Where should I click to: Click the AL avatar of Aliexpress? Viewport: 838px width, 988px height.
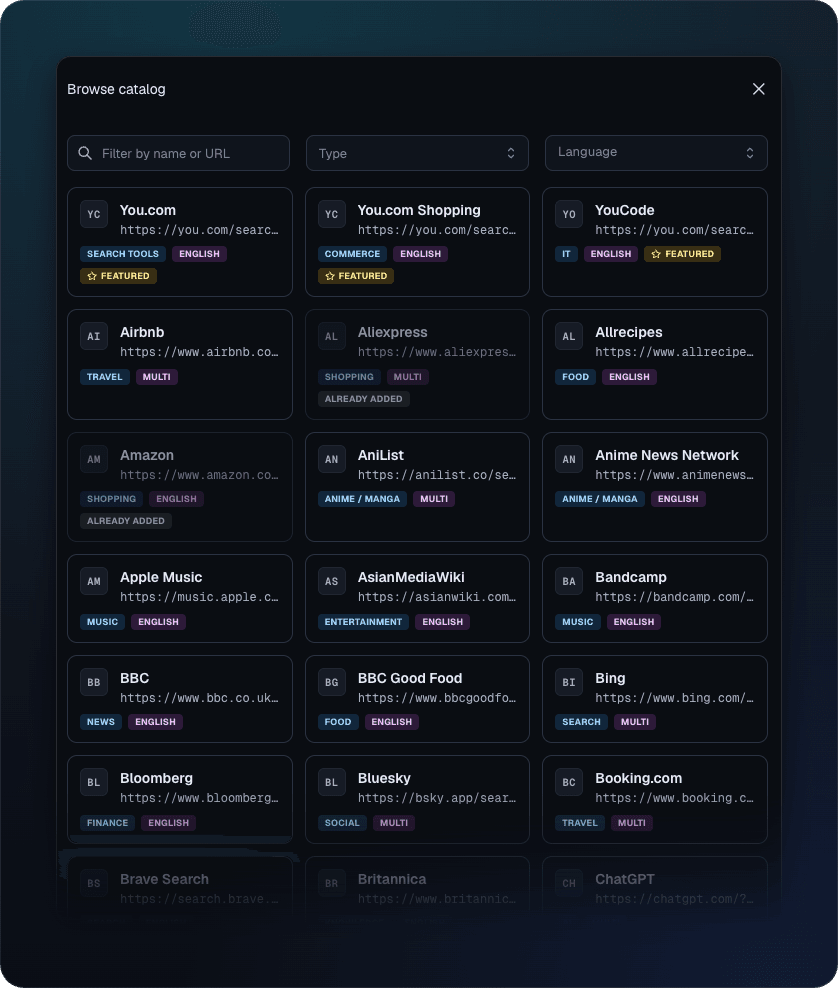click(x=331, y=336)
